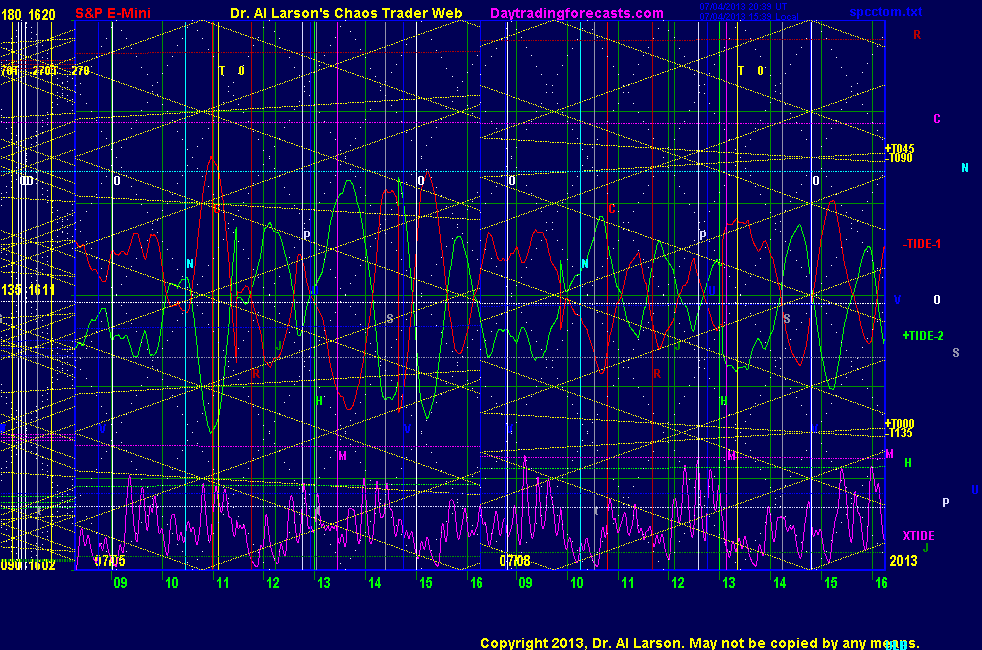Click the +T000 level marker
Image resolution: width=982 pixels, height=650 pixels.
point(900,423)
